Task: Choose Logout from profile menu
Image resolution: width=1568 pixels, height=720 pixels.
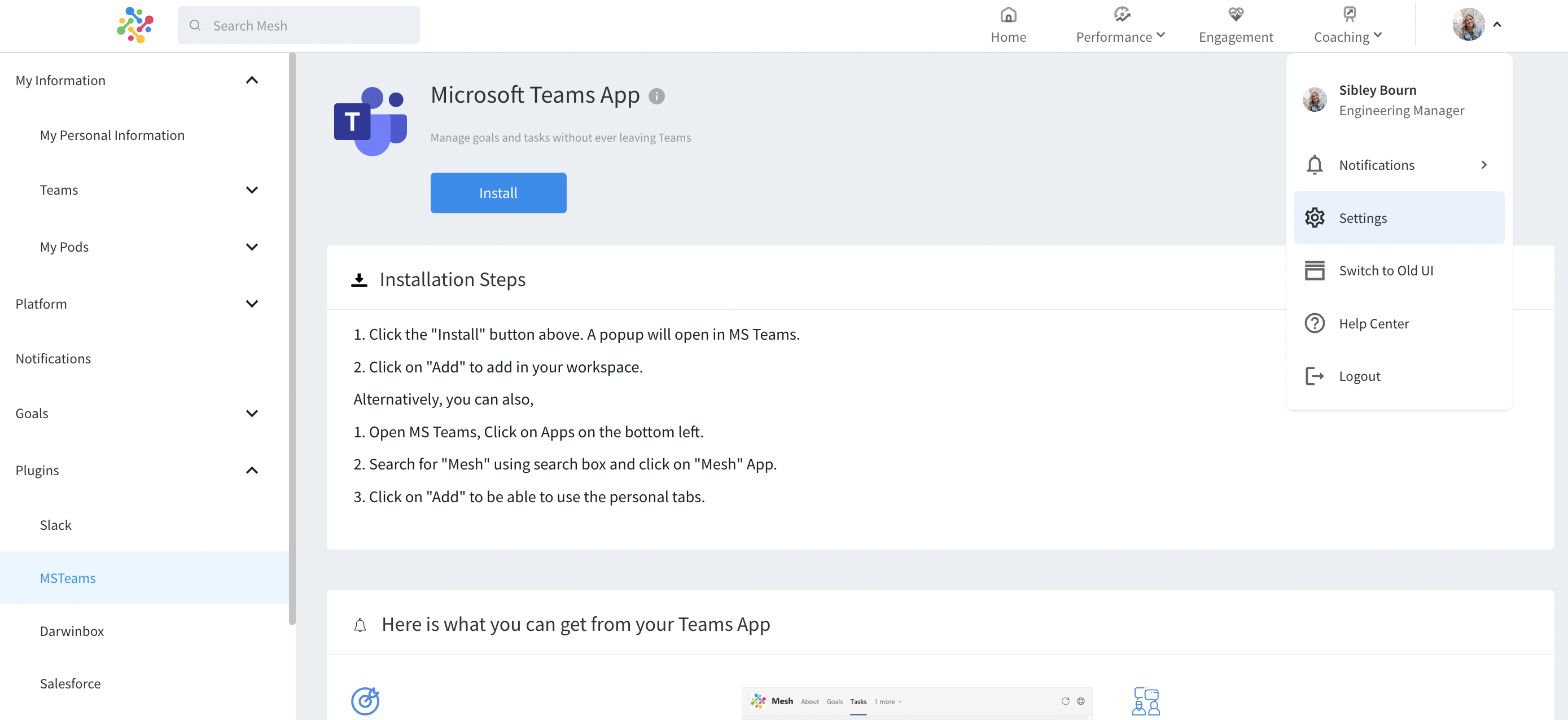Action: point(1398,376)
